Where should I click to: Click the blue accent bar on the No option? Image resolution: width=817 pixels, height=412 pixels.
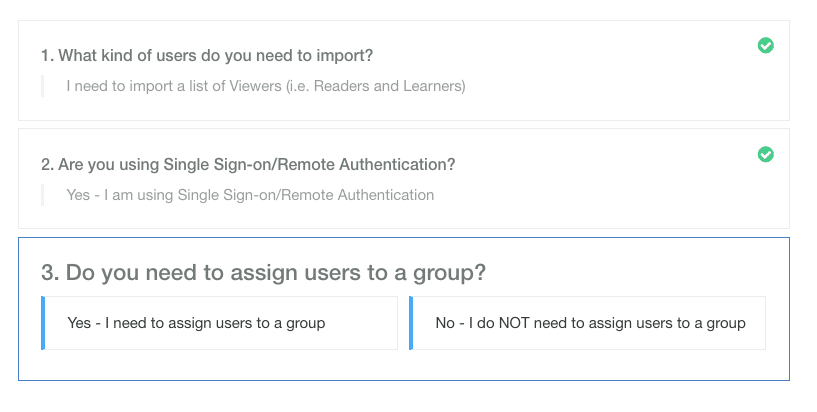click(411, 323)
